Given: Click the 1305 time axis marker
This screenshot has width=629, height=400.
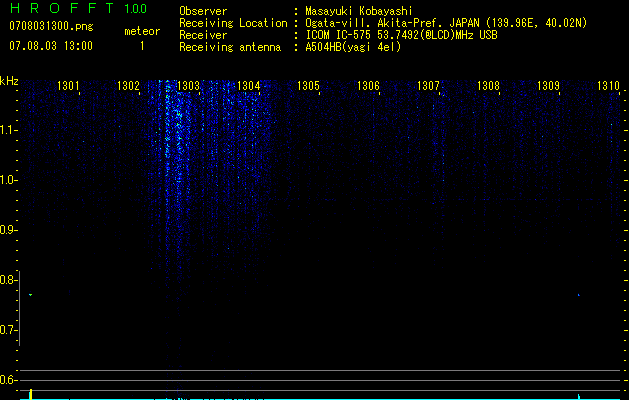Looking at the screenshot, I should pos(308,85).
